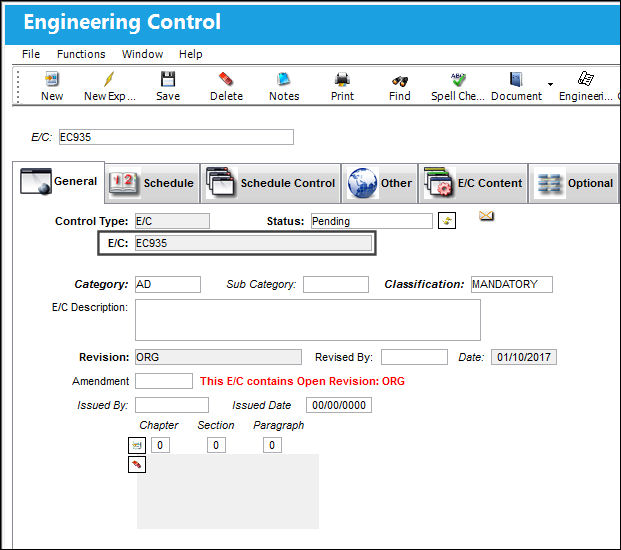The image size is (621, 550).
Task: Click the chapter lookup icon beside Chapter
Action: [x=137, y=445]
